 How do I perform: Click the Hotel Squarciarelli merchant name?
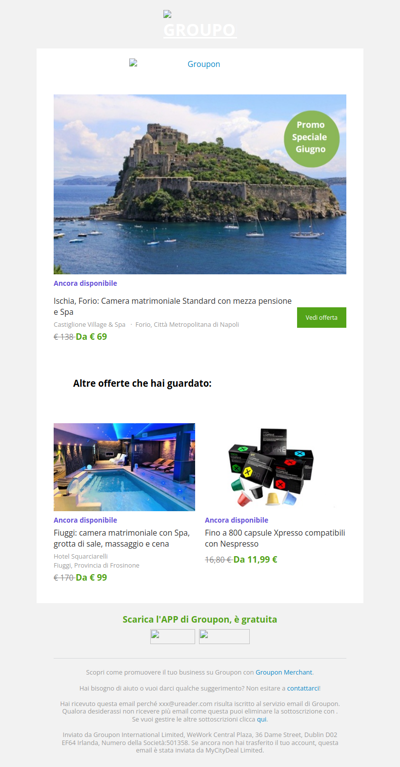(x=81, y=556)
